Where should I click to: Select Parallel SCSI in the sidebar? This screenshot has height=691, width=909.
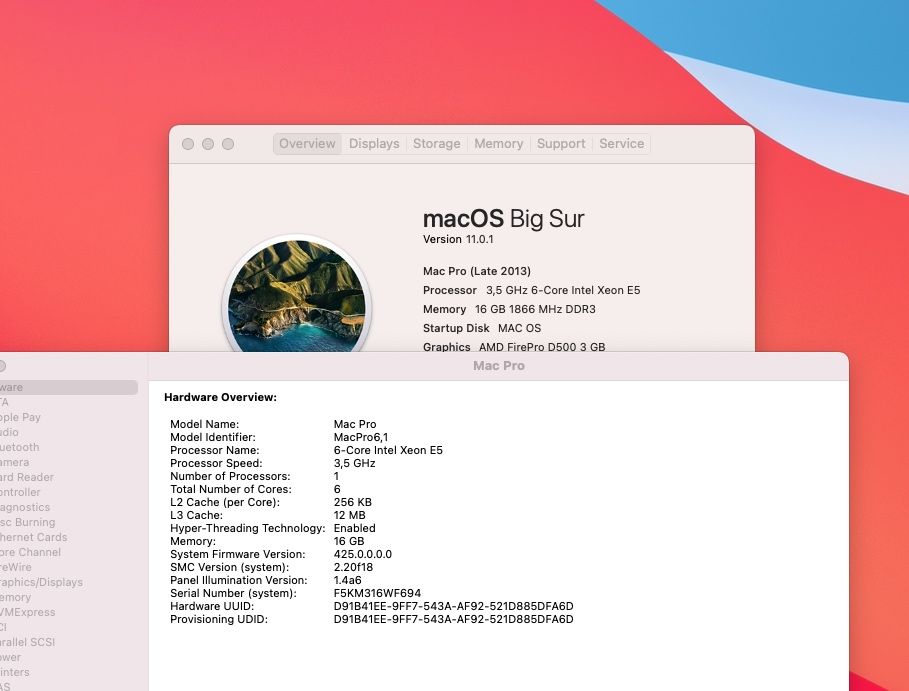pyautogui.click(x=27, y=642)
